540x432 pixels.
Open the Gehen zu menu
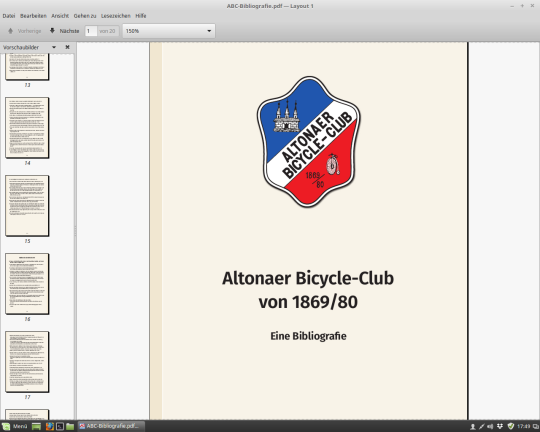(85, 16)
